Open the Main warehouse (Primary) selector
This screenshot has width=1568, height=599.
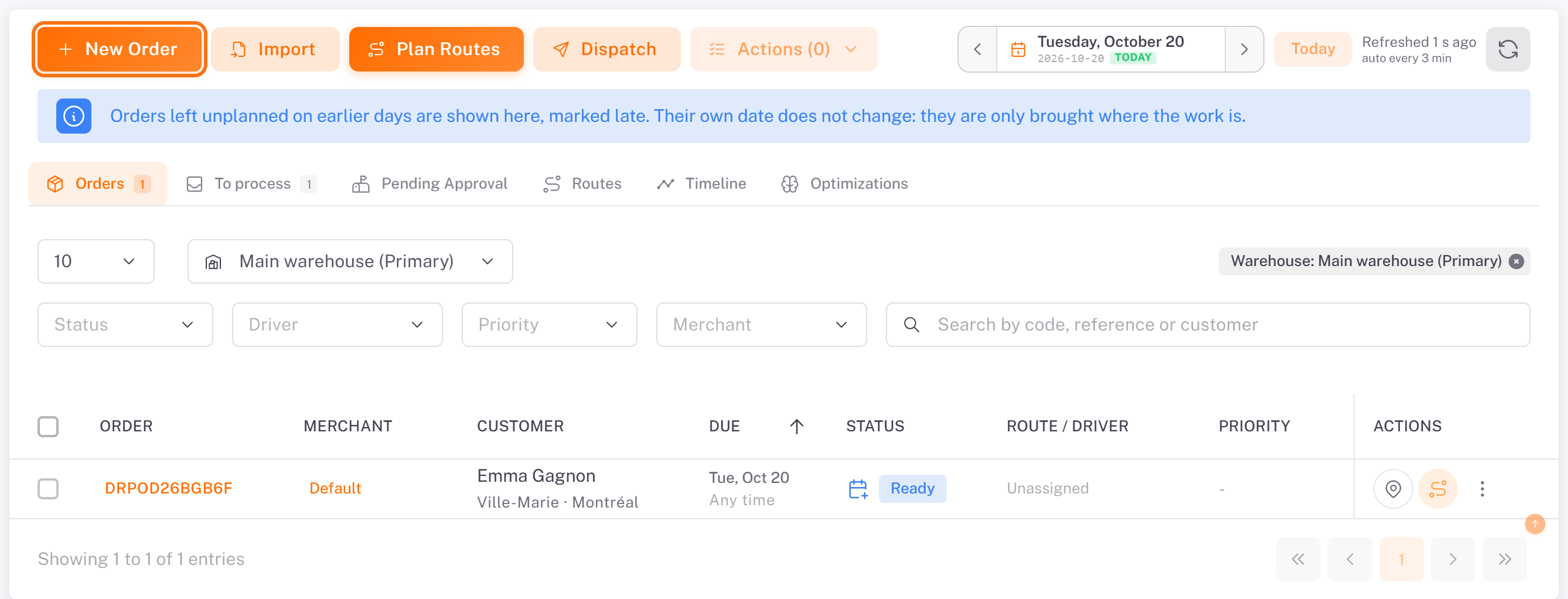tap(350, 261)
